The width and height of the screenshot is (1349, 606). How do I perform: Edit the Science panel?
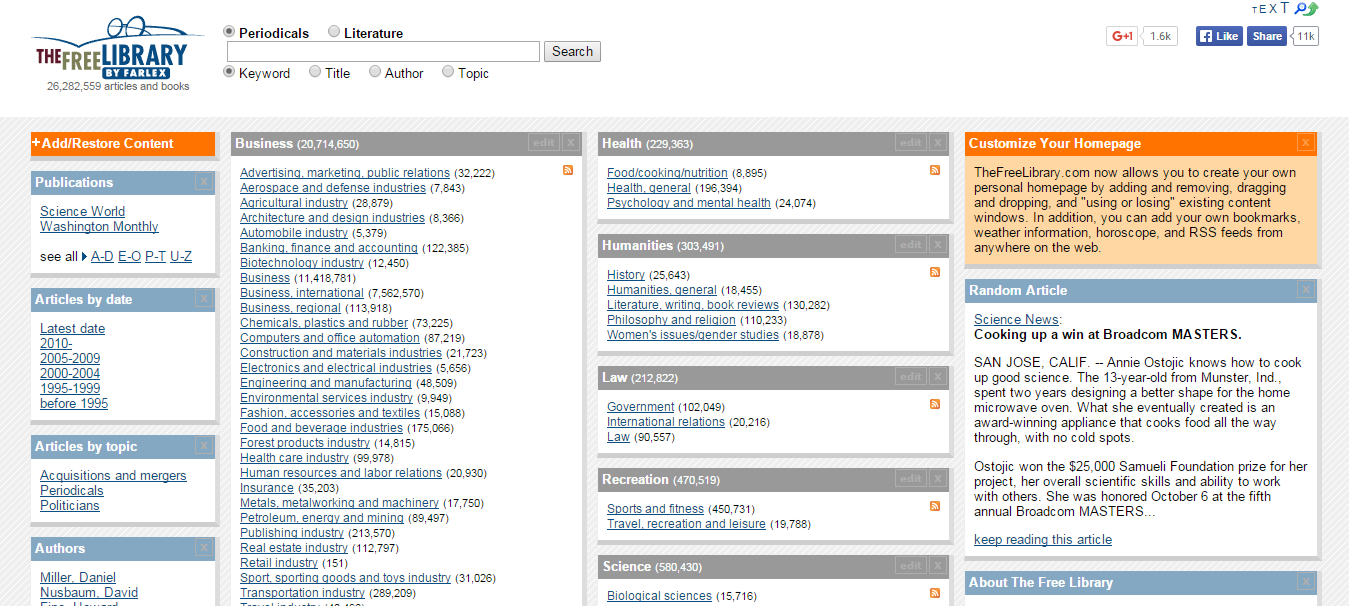(911, 566)
